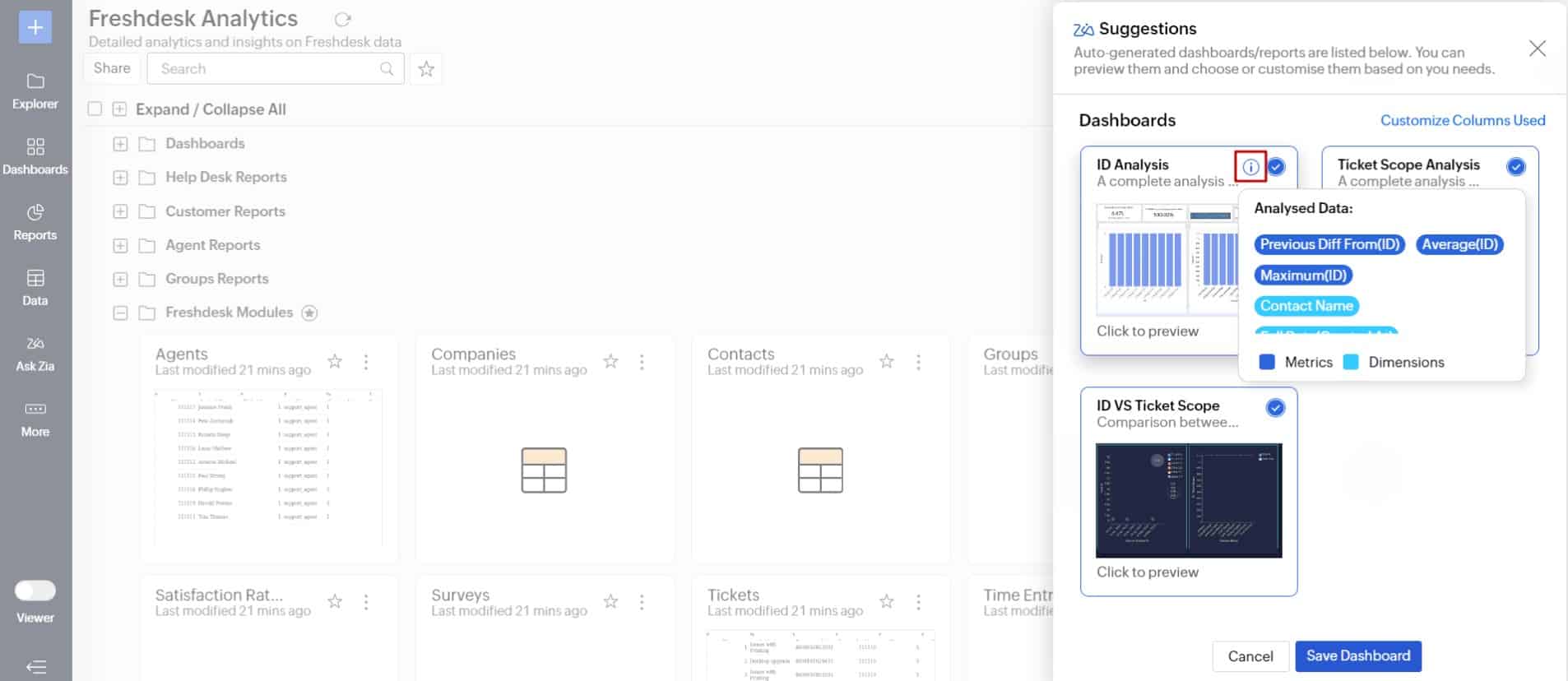The width and height of the screenshot is (1568, 681).
Task: Expand the Dashboards folder
Action: click(120, 144)
